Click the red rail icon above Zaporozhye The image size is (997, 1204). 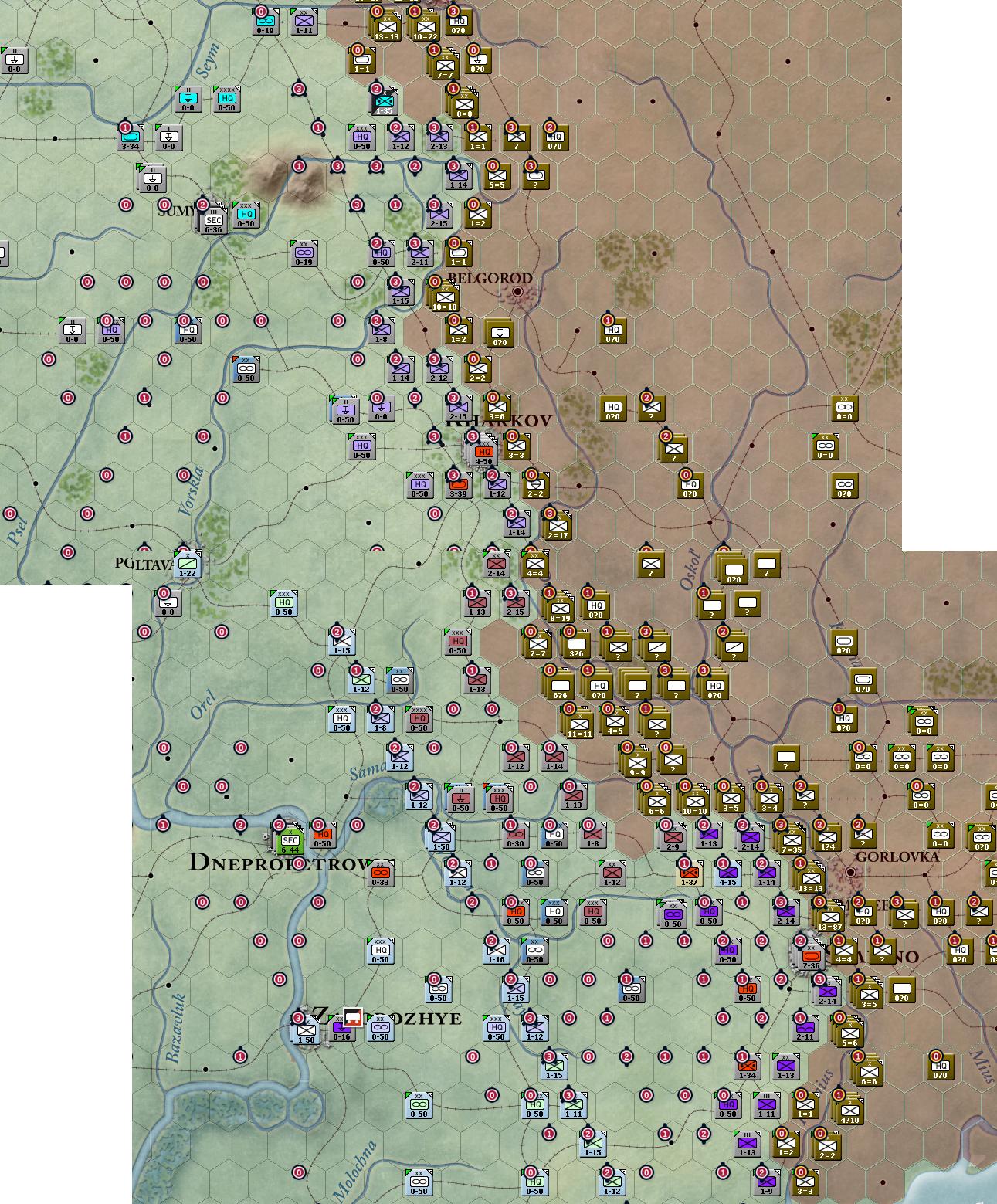[x=354, y=1017]
